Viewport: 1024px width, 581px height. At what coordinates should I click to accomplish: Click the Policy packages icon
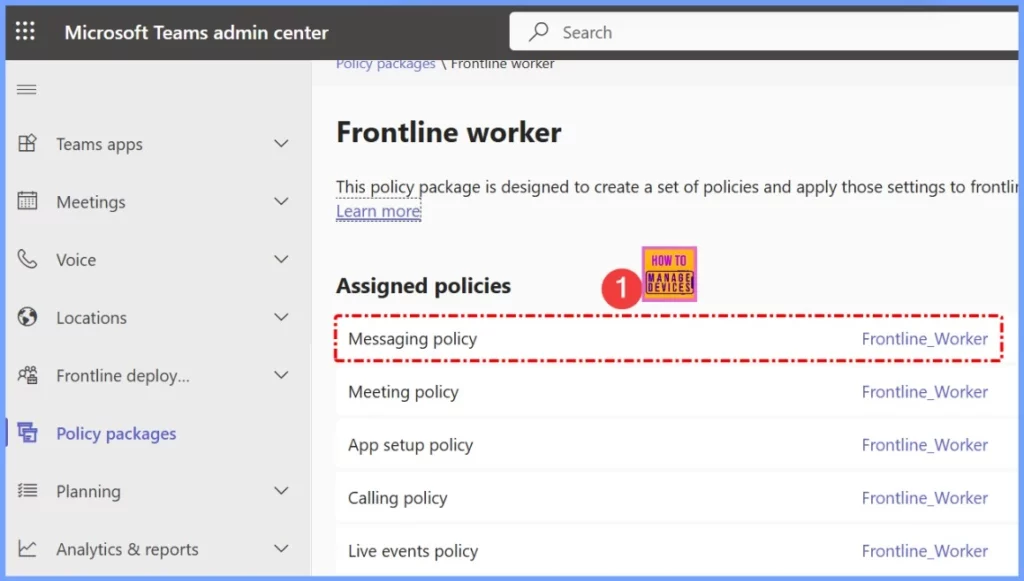pyautogui.click(x=27, y=432)
